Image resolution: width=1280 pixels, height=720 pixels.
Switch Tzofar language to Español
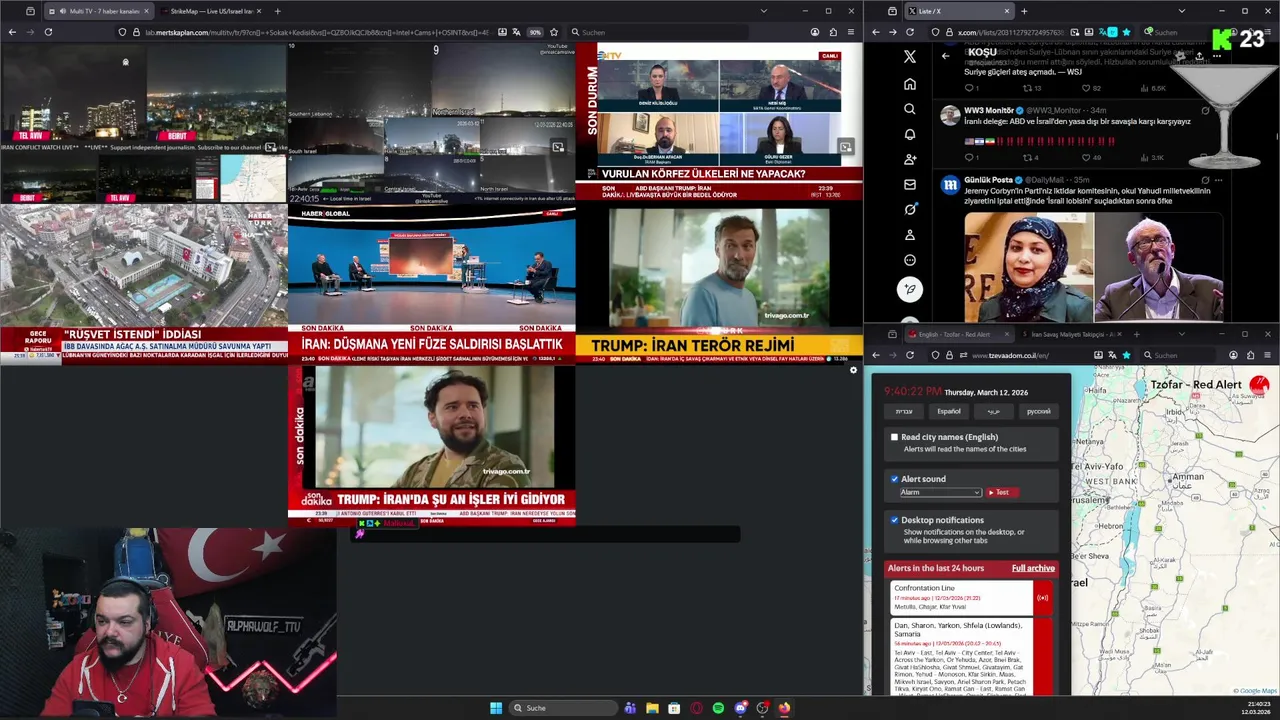click(948, 411)
